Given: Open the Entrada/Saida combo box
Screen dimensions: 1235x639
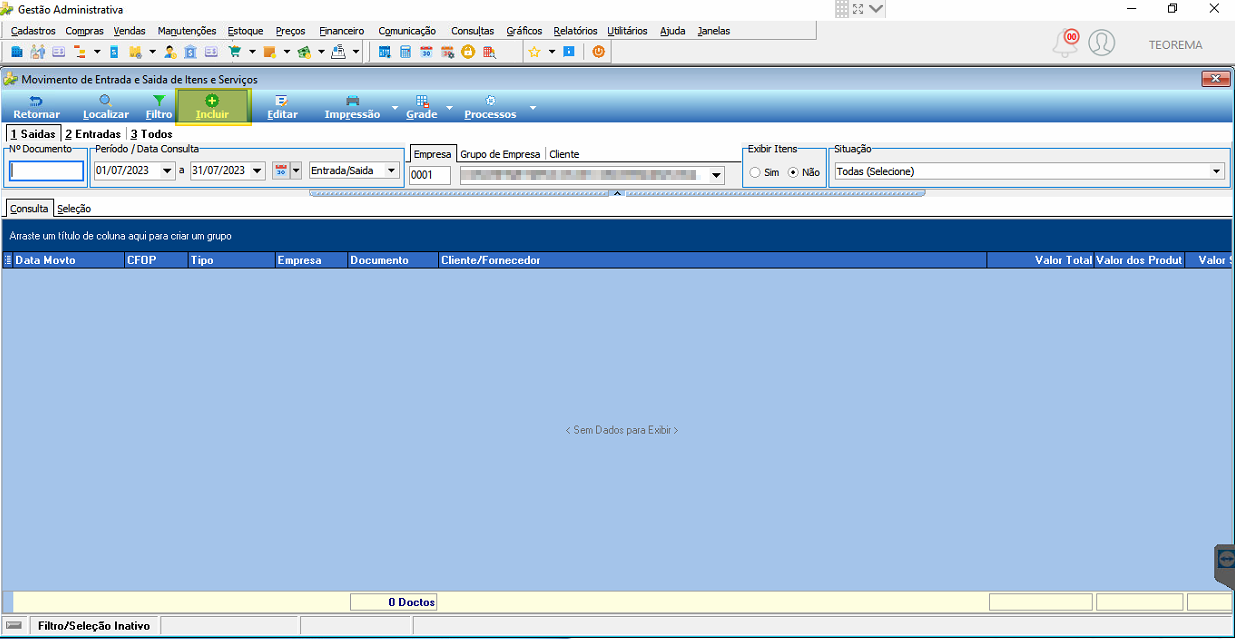Looking at the screenshot, I should [x=354, y=171].
